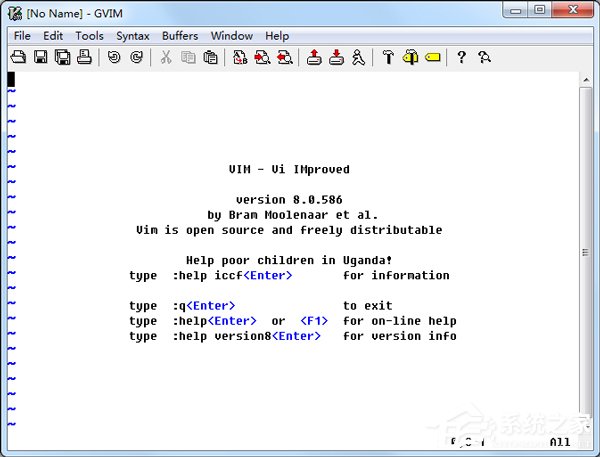Minimize the GVIM window
Screen dimensions: 600x457
[x=515, y=10]
